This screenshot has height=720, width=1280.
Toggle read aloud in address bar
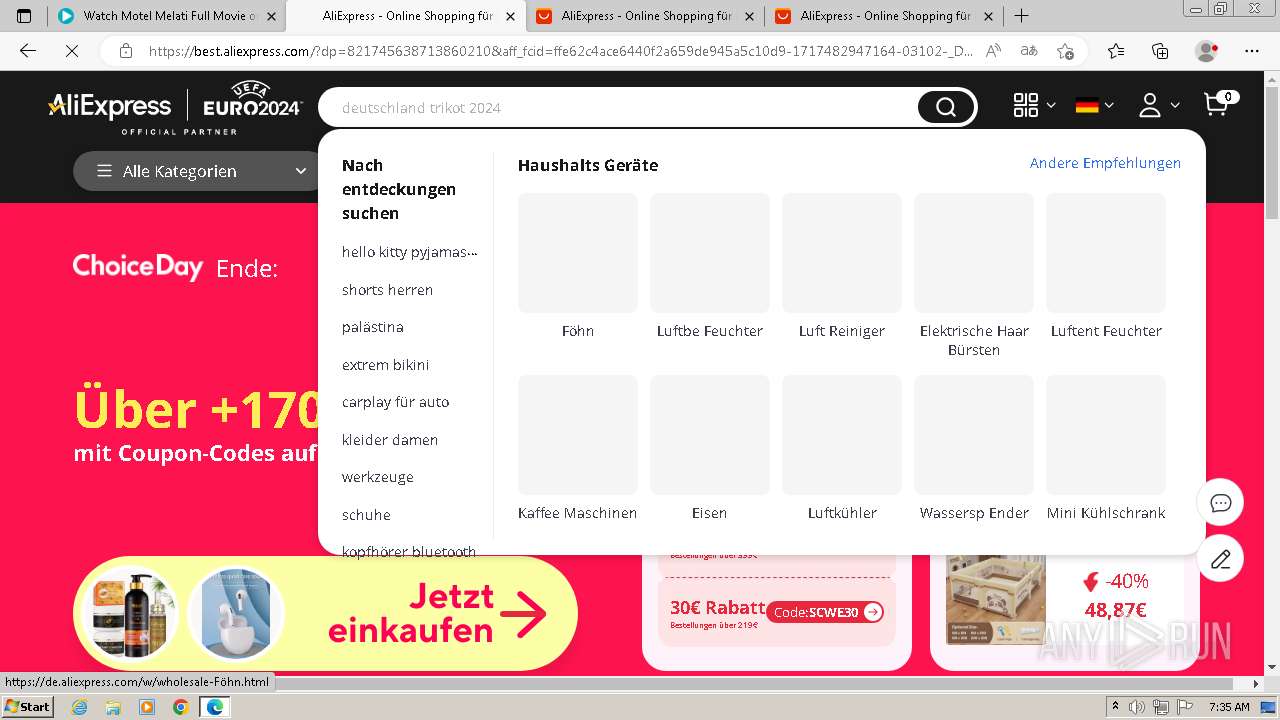click(993, 51)
